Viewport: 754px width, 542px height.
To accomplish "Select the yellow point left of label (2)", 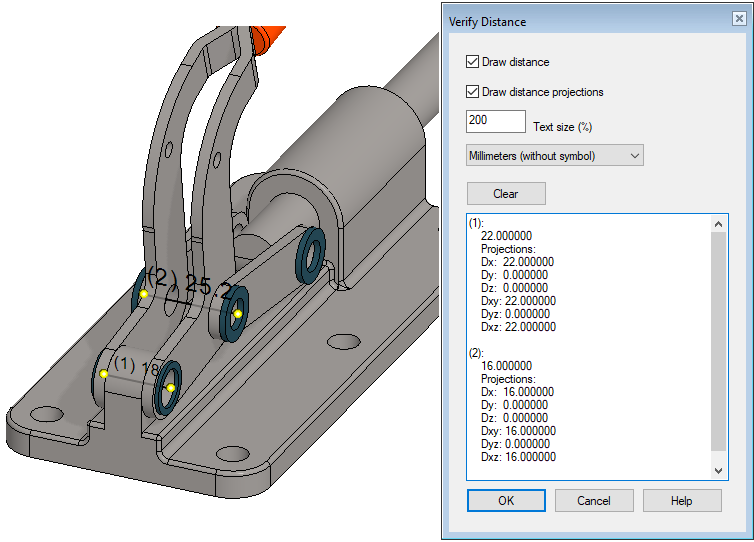I will (144, 294).
